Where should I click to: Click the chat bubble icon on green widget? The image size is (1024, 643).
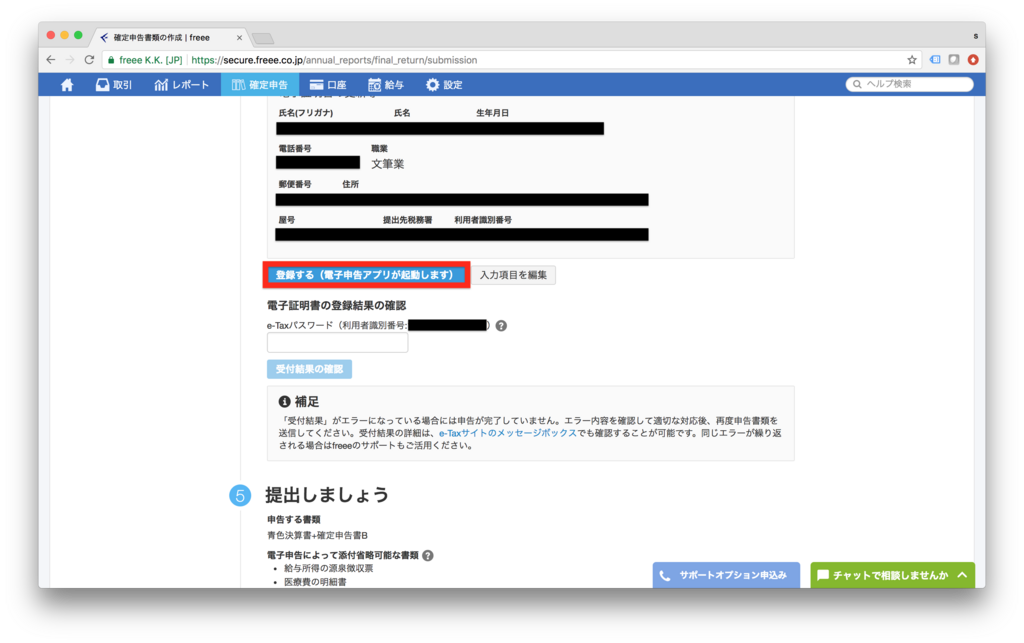coord(822,575)
